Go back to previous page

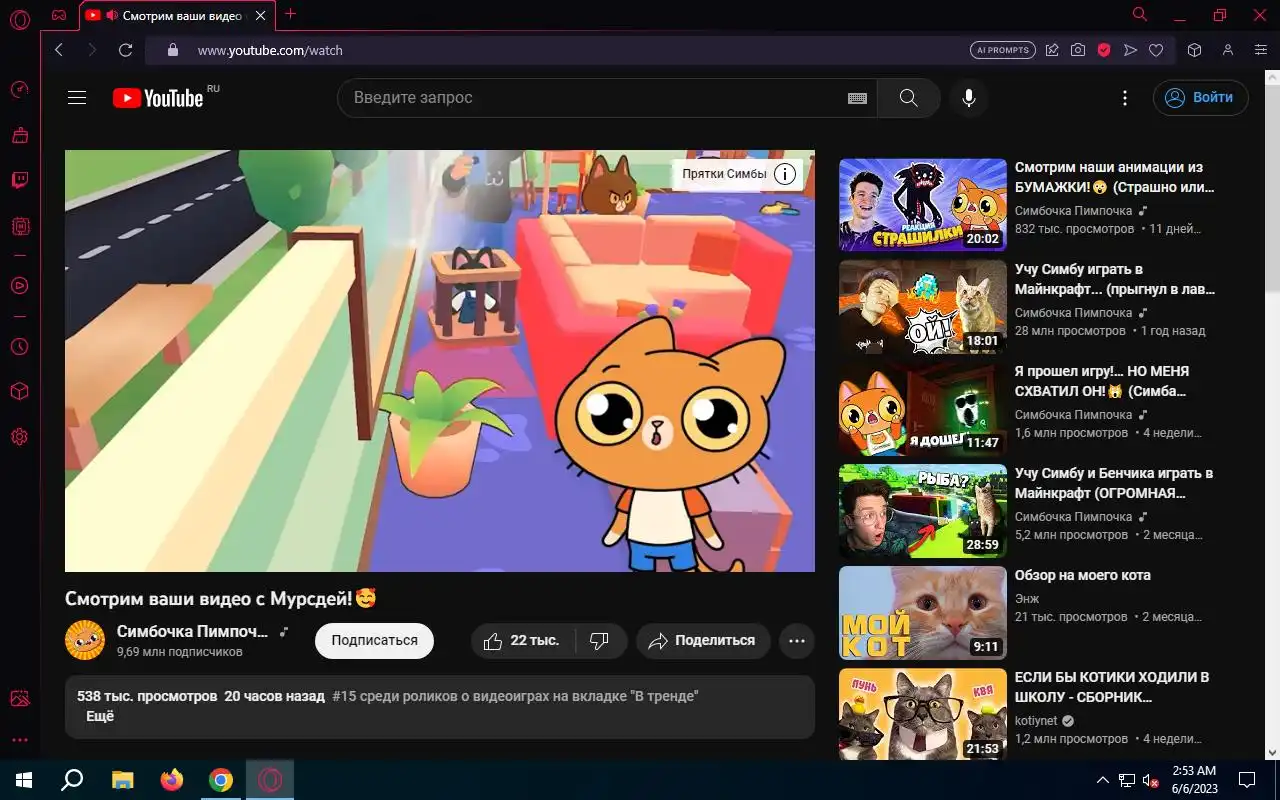59,50
